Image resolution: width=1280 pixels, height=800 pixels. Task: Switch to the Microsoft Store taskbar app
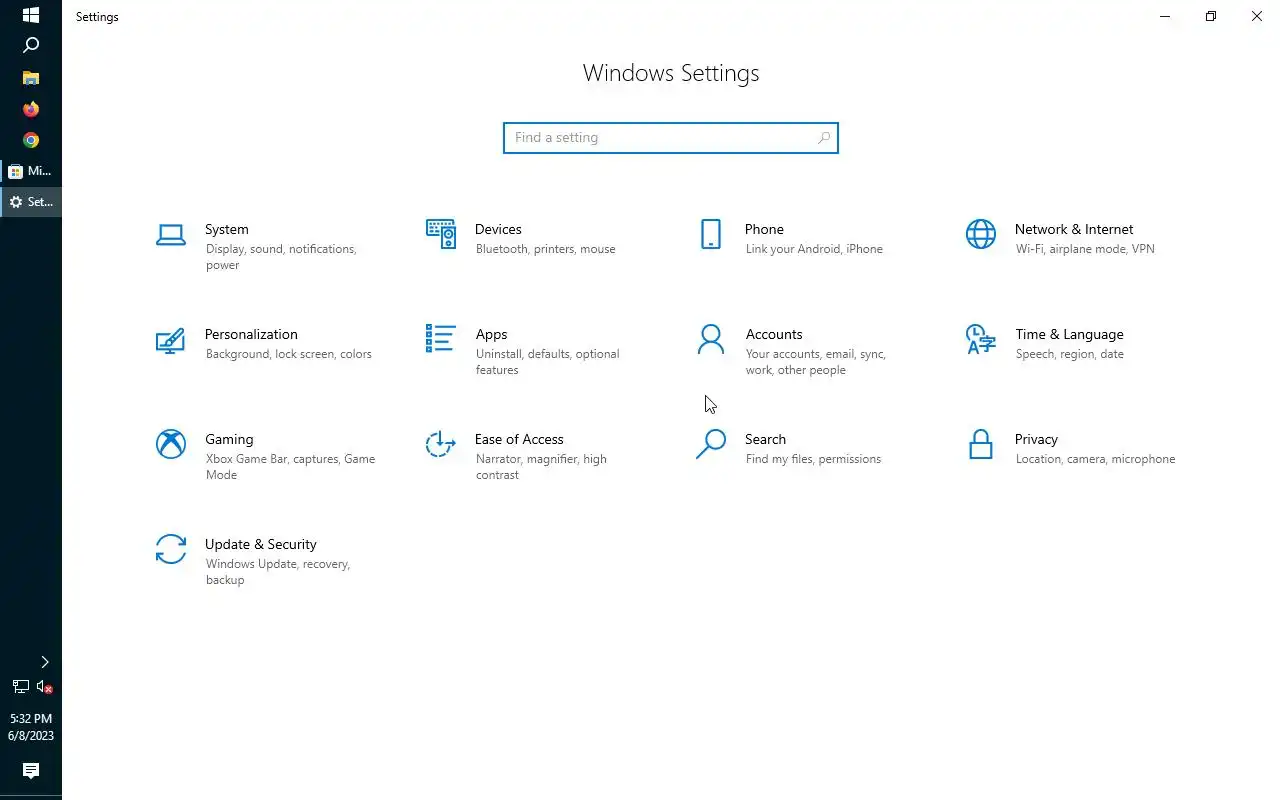pos(31,171)
